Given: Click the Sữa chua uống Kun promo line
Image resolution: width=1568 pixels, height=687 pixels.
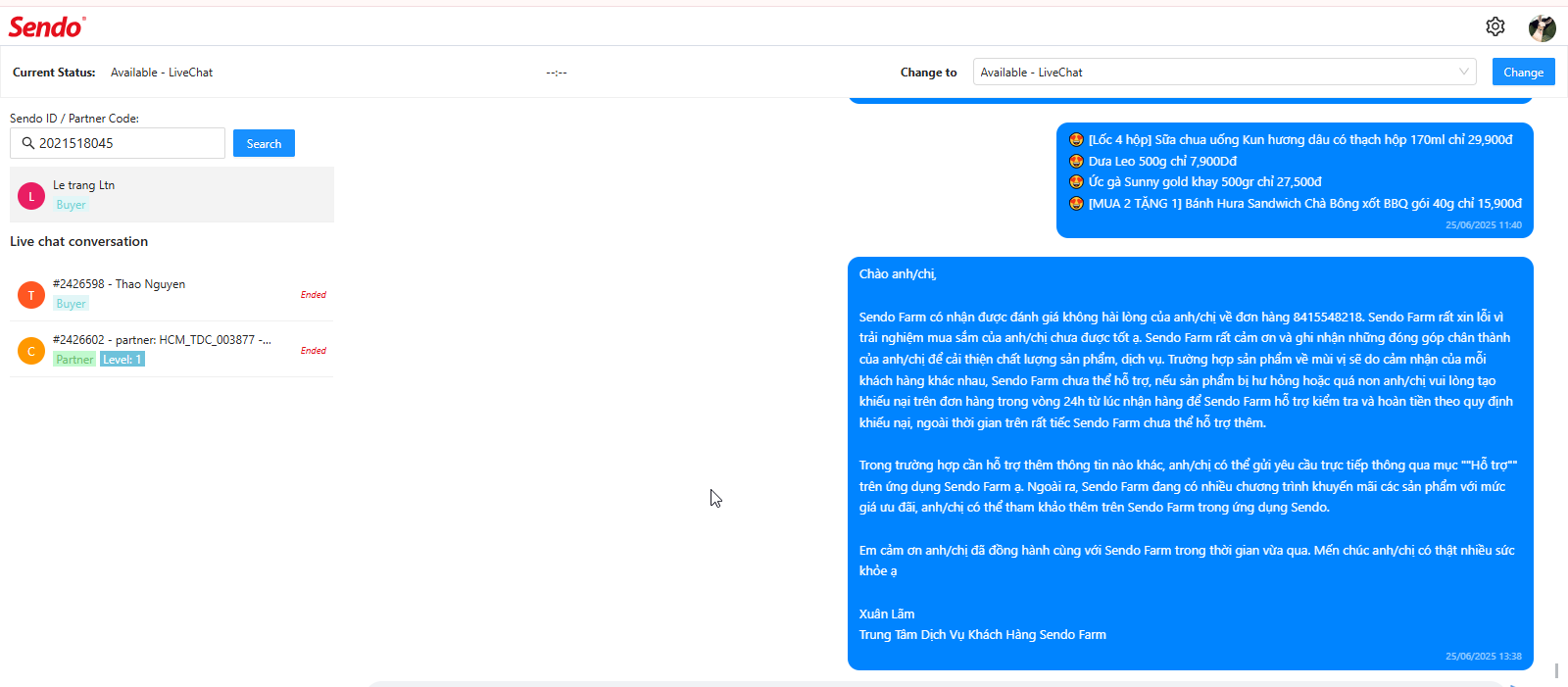Looking at the screenshot, I should [x=1291, y=139].
